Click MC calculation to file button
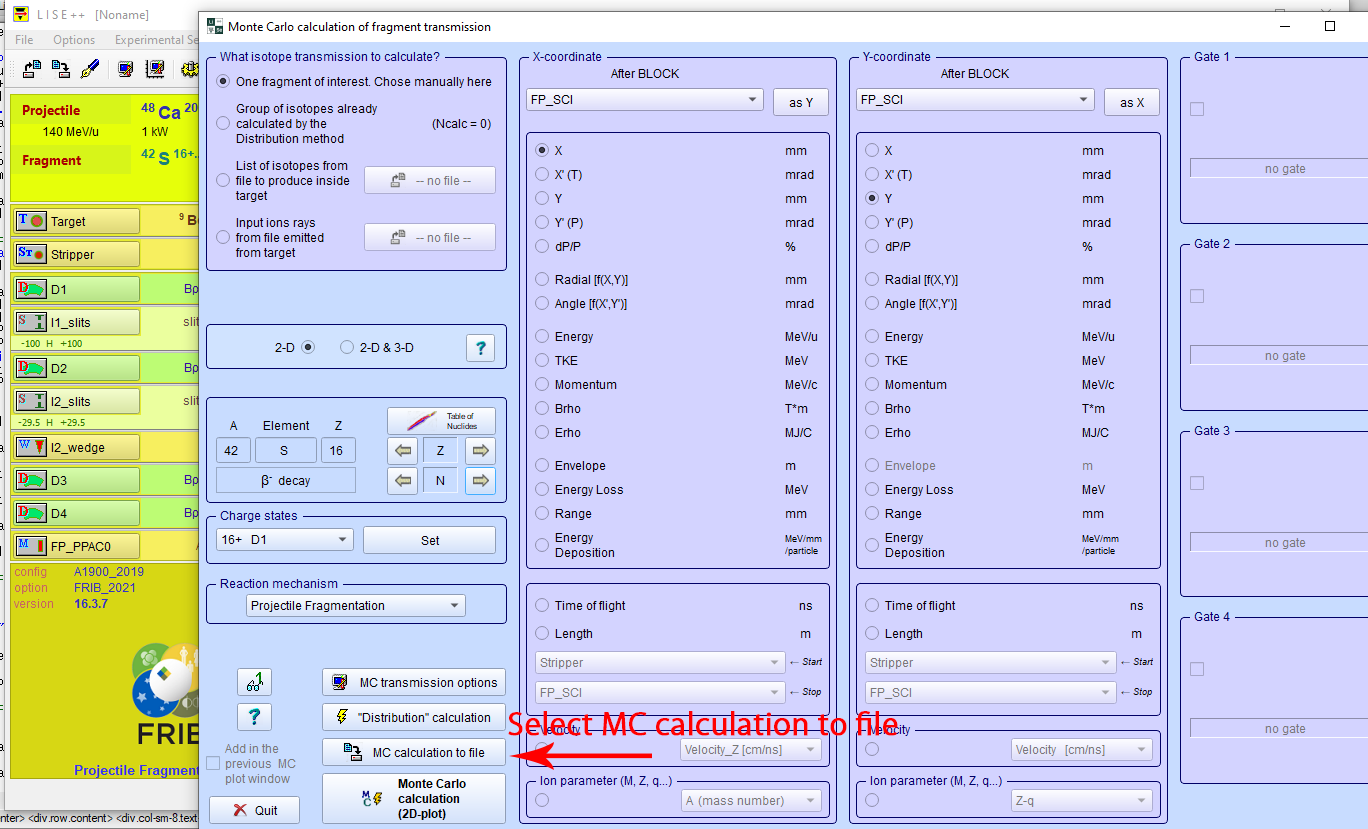The image size is (1368, 829). tap(414, 753)
